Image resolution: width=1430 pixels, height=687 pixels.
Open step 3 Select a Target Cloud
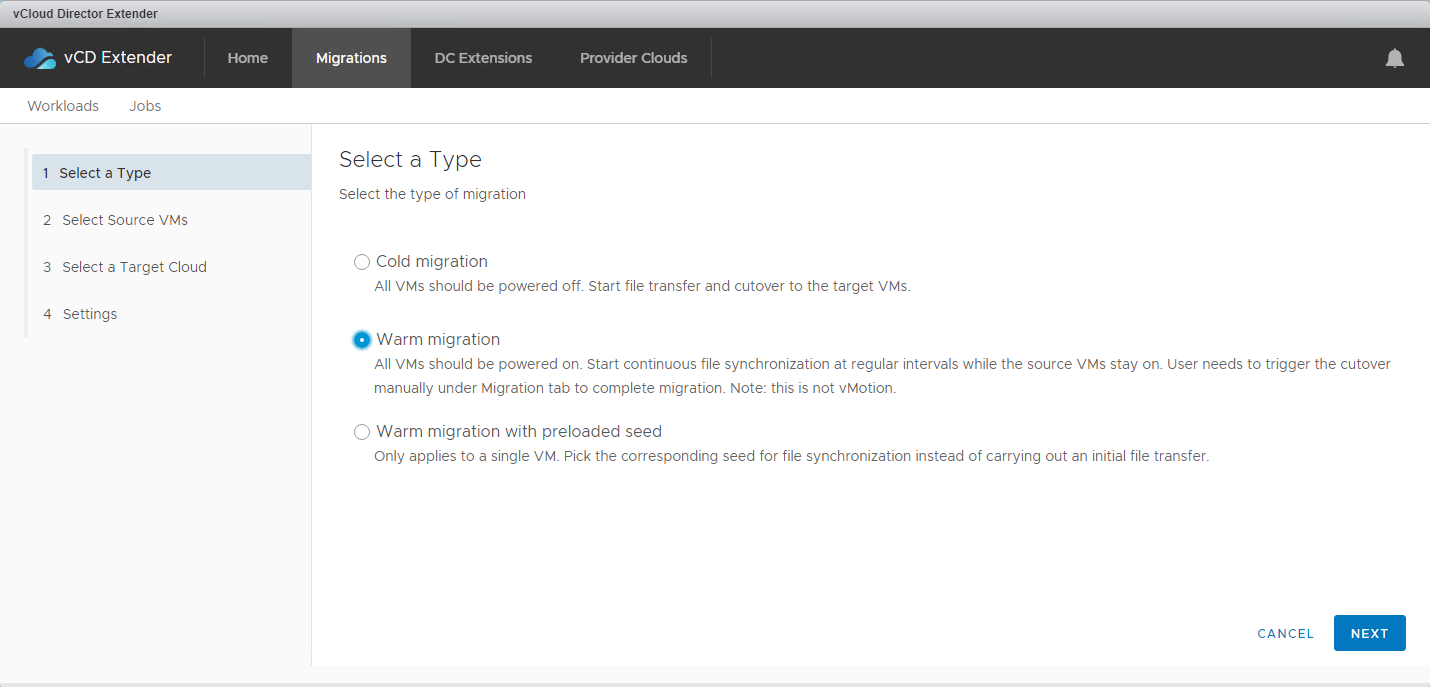coord(134,267)
